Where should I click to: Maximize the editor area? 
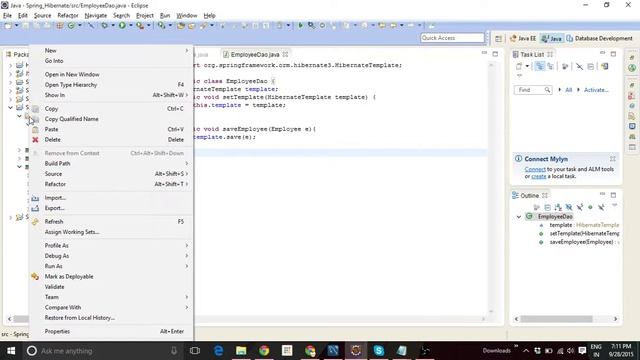point(495,53)
